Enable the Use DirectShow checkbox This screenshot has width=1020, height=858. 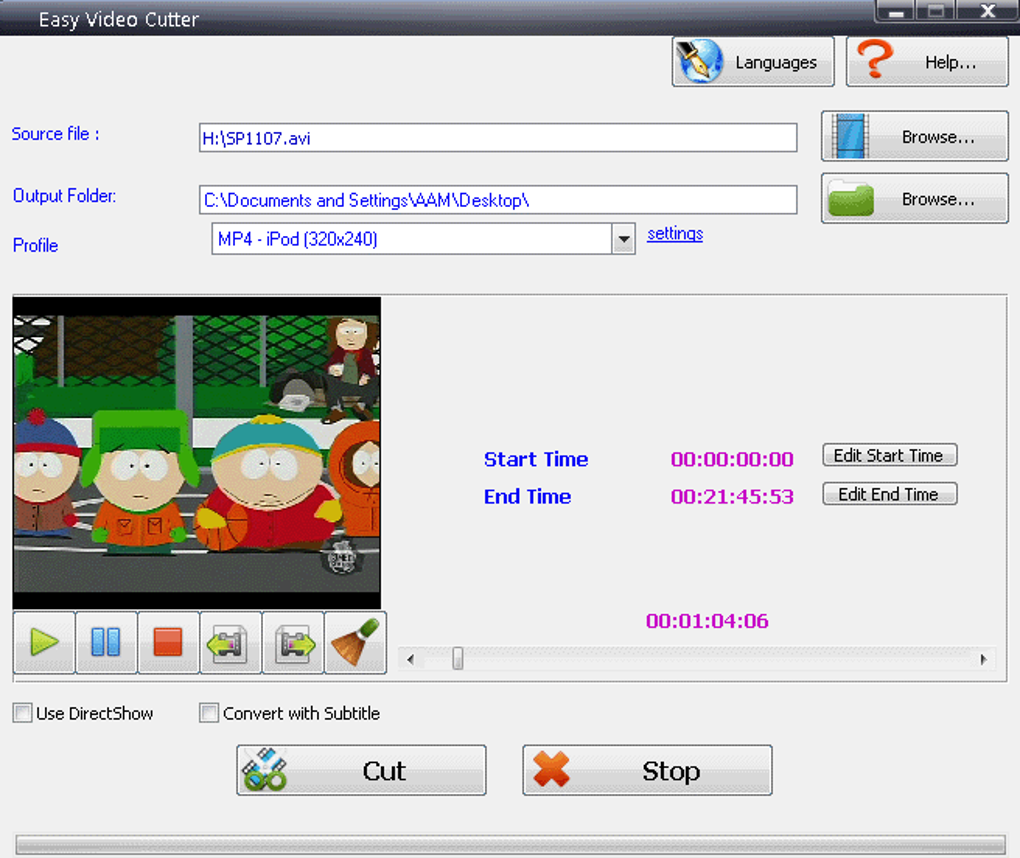click(23, 713)
